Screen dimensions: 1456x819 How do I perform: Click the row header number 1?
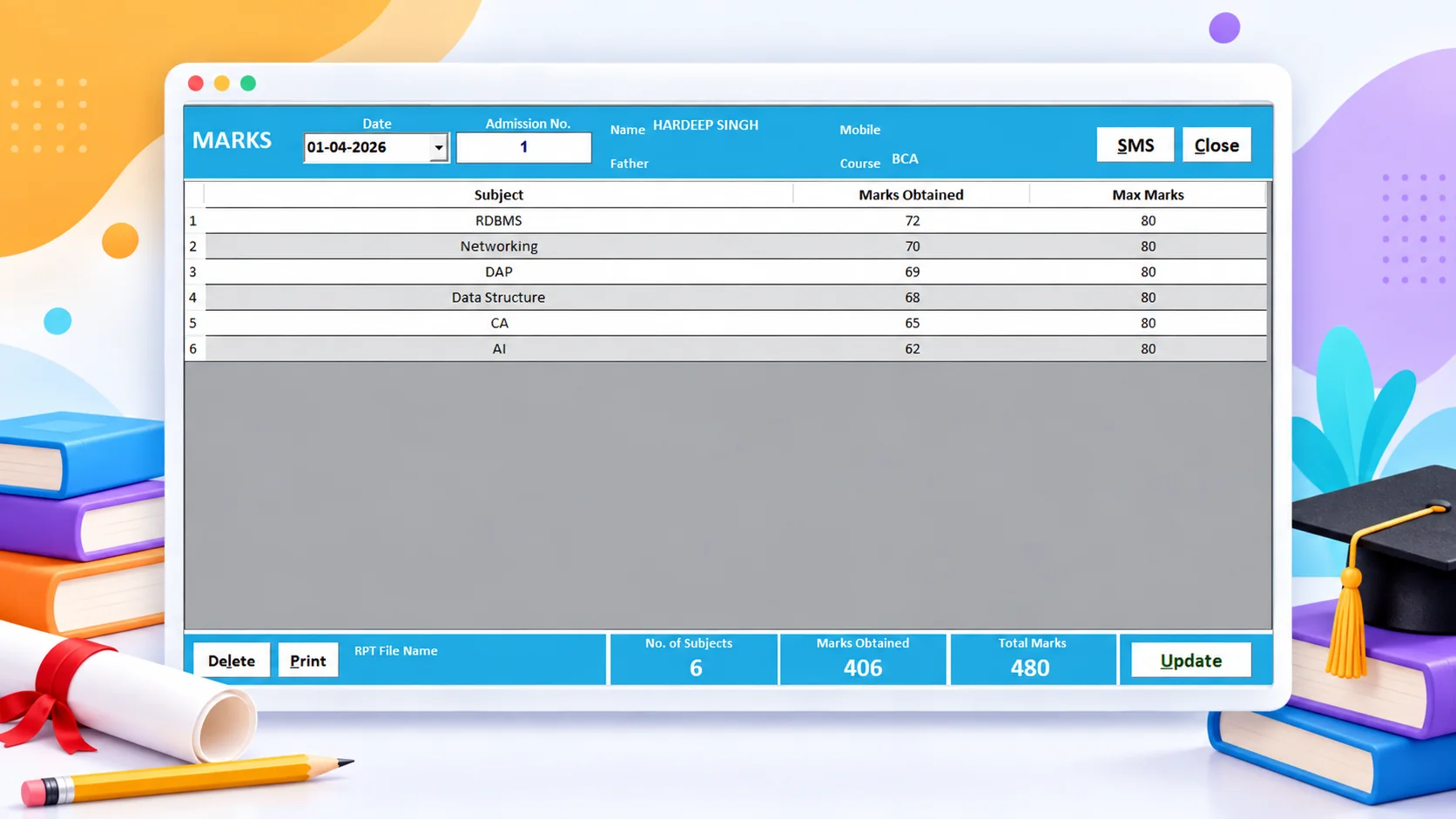[193, 221]
